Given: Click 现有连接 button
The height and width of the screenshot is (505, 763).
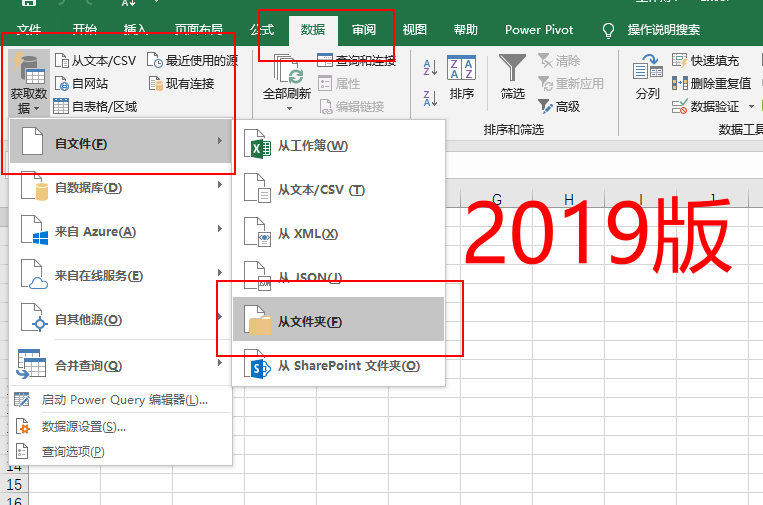Looking at the screenshot, I should pyautogui.click(x=182, y=84).
